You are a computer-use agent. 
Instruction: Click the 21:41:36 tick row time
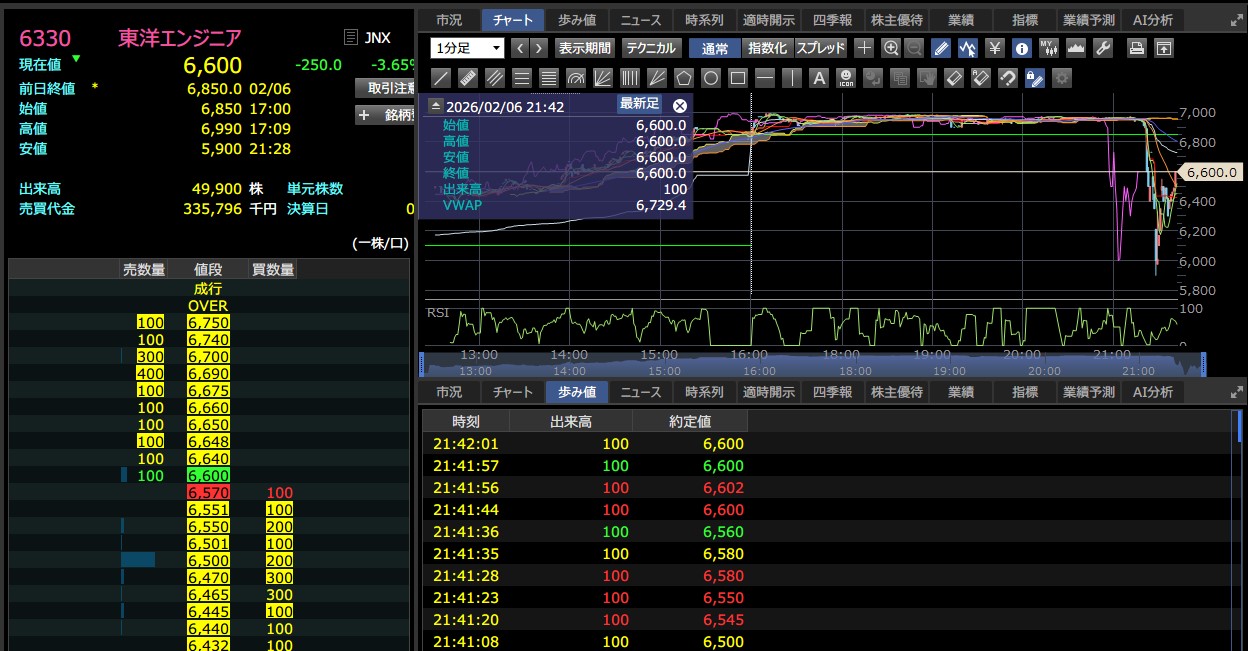tap(465, 532)
